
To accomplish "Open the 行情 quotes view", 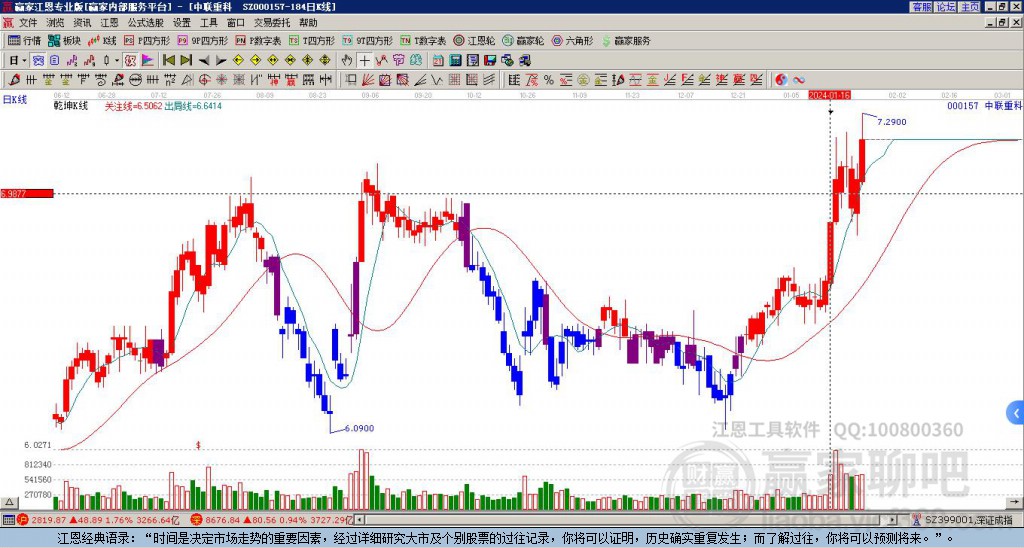I will pyautogui.click(x=24, y=41).
